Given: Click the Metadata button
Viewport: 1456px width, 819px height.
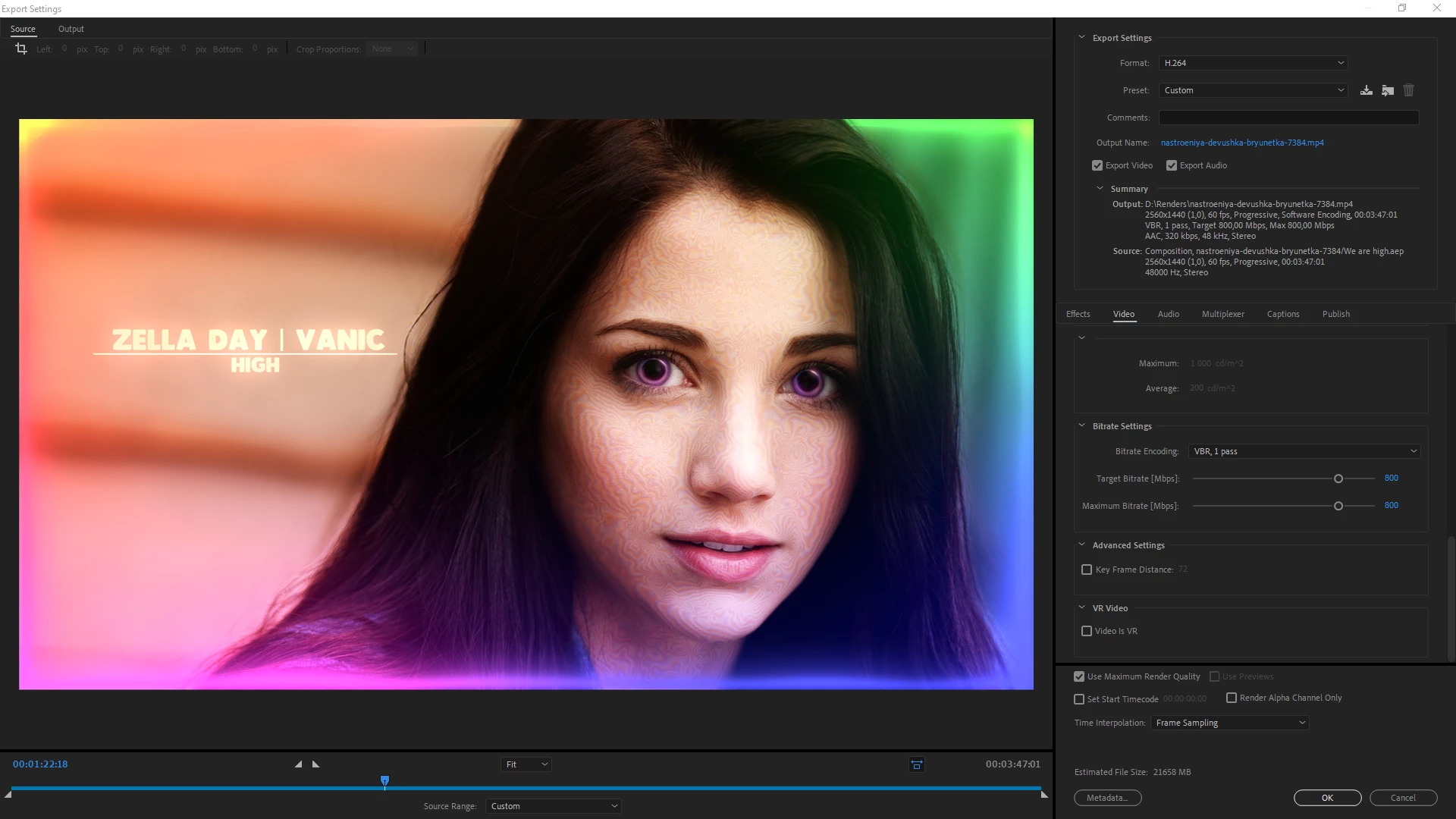Looking at the screenshot, I should pyautogui.click(x=1107, y=798).
